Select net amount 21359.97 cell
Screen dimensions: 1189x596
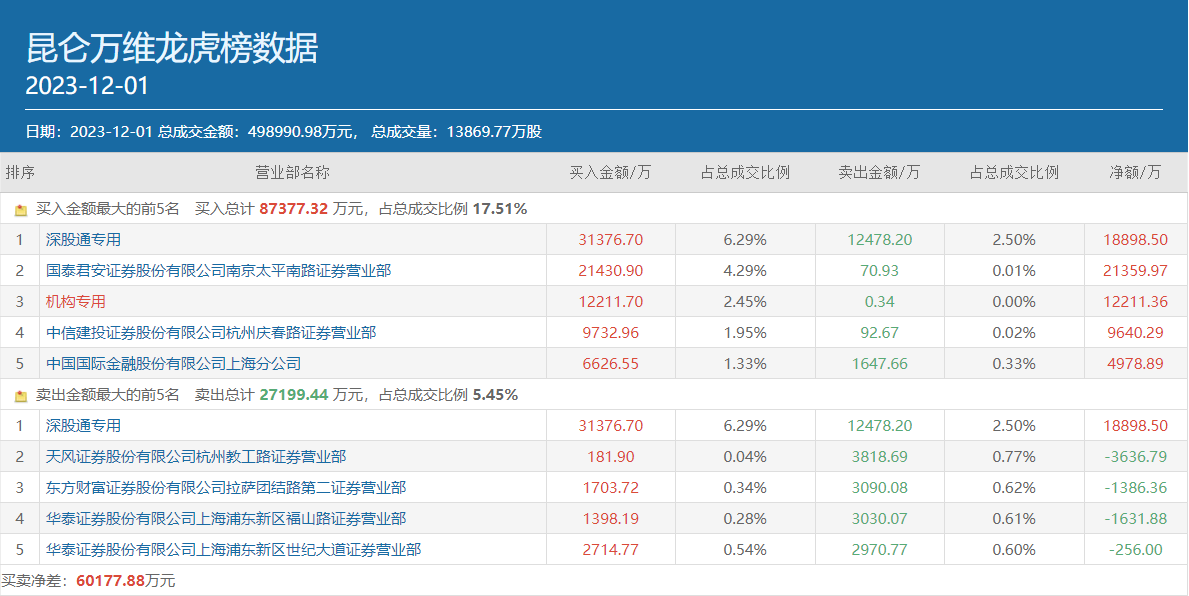(x=1136, y=271)
